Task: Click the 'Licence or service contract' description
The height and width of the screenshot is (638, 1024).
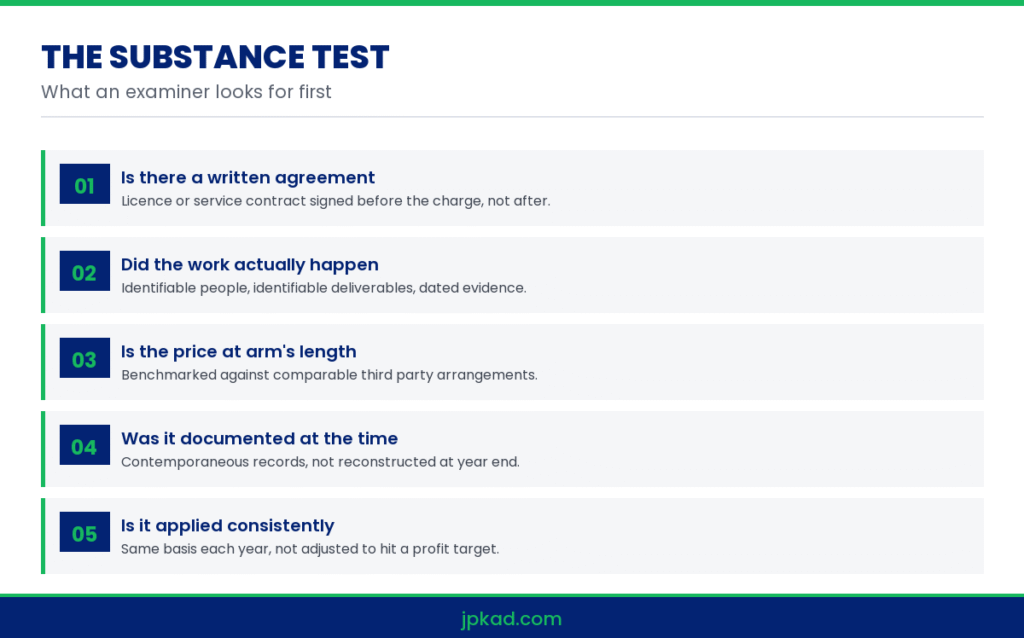Action: click(336, 201)
